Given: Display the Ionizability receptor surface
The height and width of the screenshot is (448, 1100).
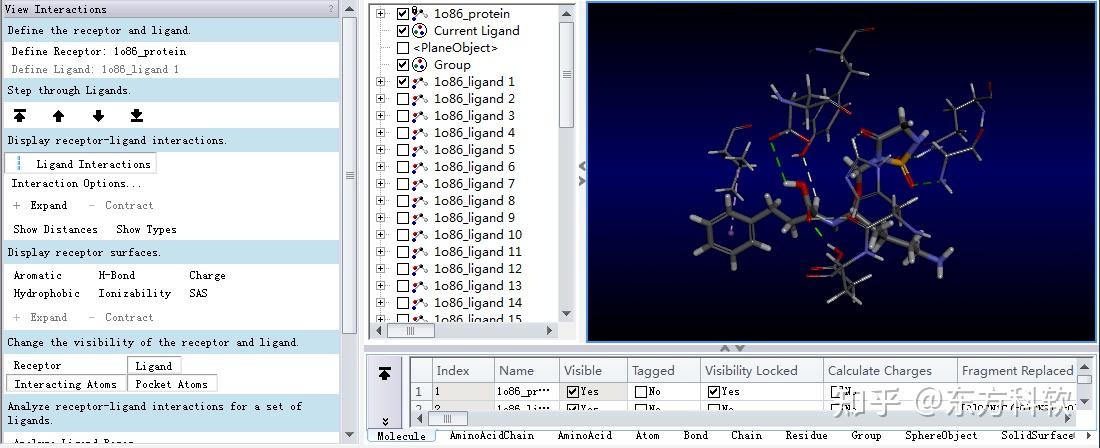Looking at the screenshot, I should click(x=135, y=293).
